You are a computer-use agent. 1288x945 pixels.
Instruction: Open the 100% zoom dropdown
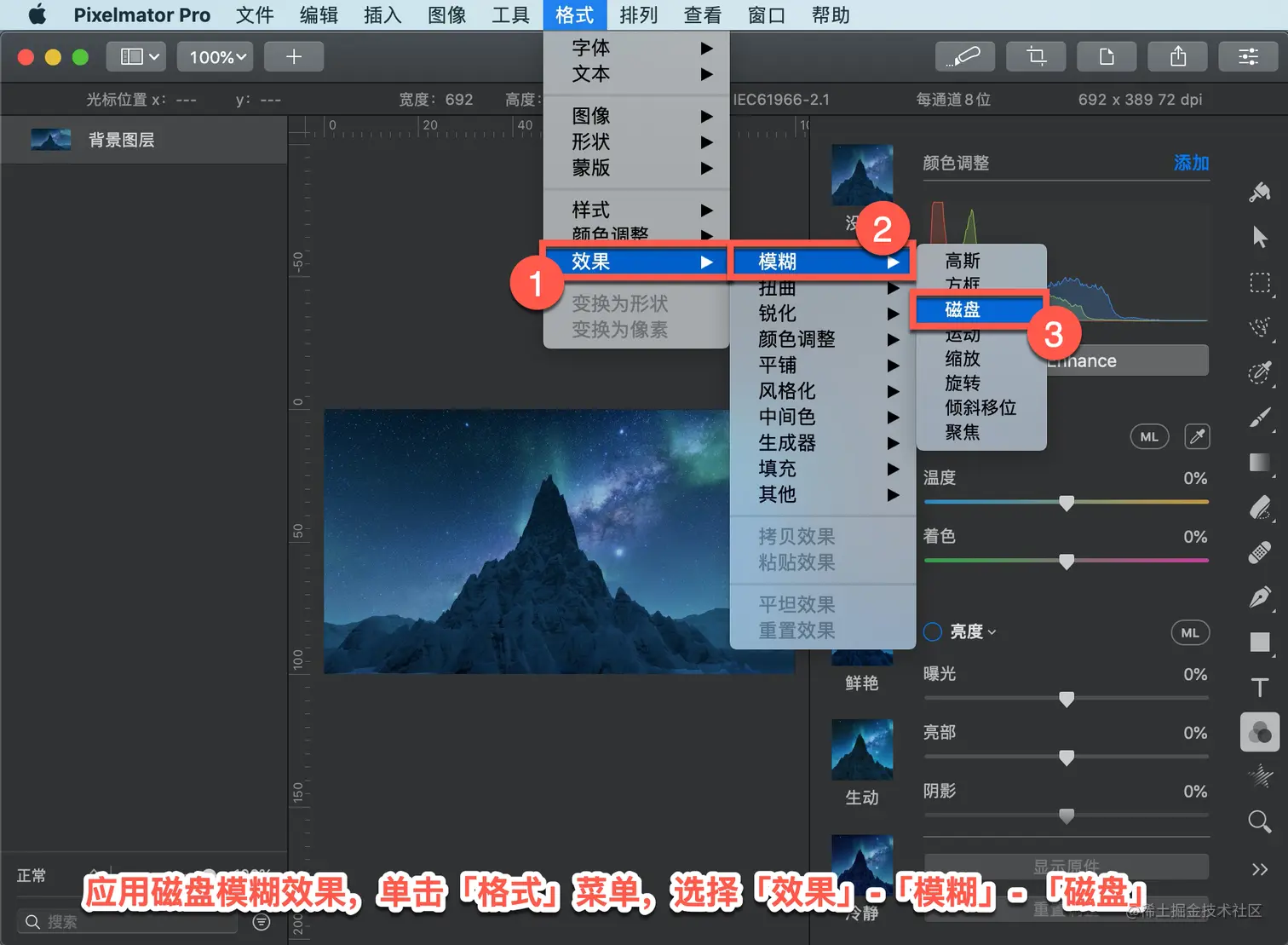pos(217,57)
